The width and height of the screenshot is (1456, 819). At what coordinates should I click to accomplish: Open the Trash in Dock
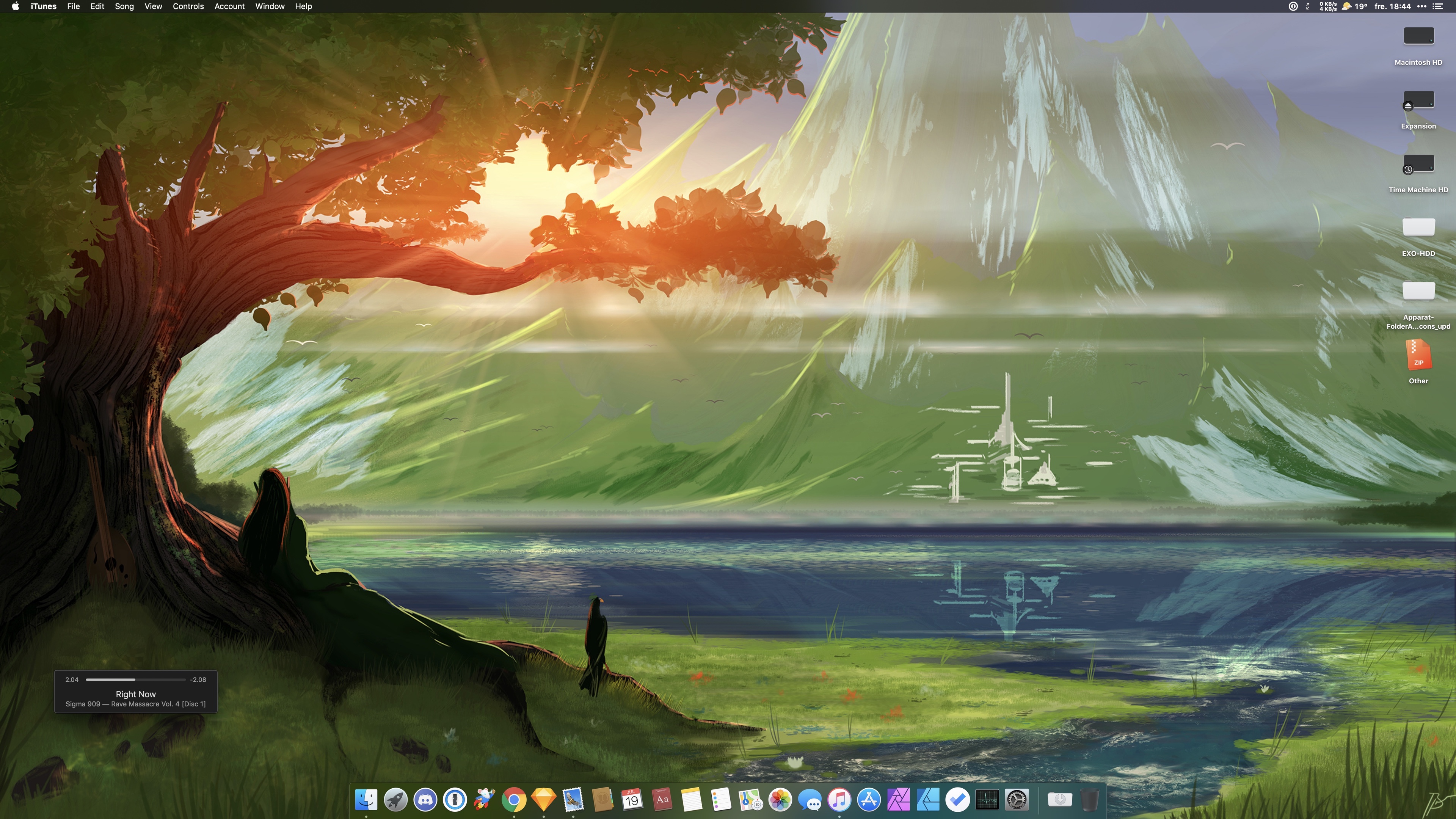click(x=1090, y=800)
